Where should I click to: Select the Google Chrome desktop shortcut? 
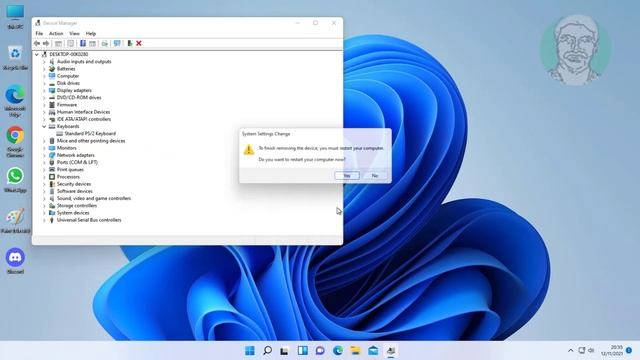point(15,142)
